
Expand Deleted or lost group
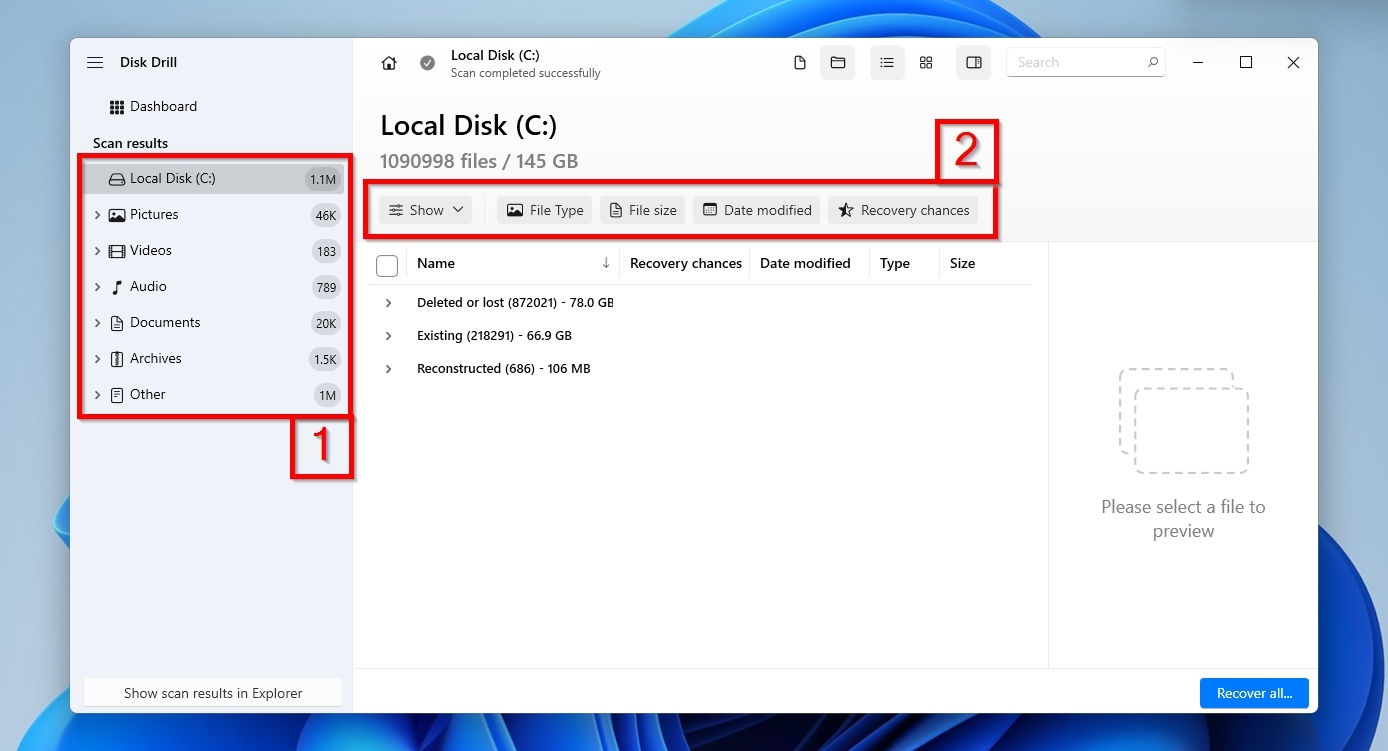click(389, 302)
